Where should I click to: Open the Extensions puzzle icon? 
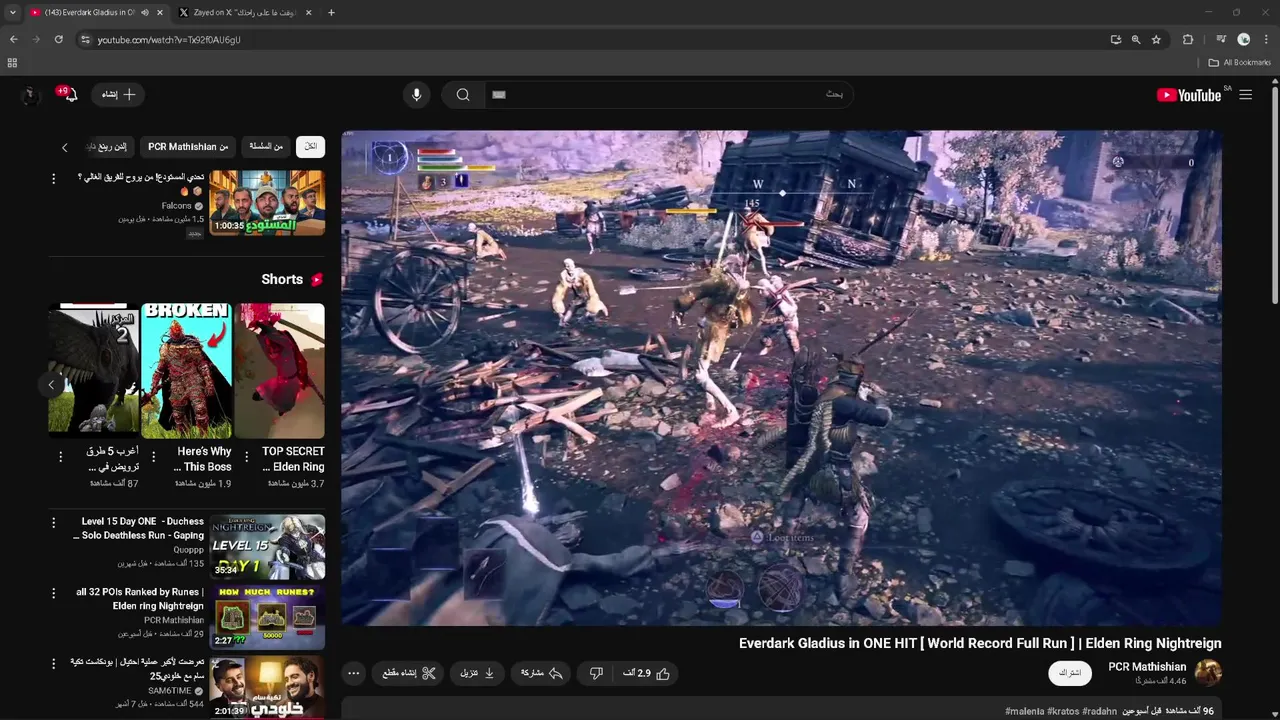click(1188, 40)
